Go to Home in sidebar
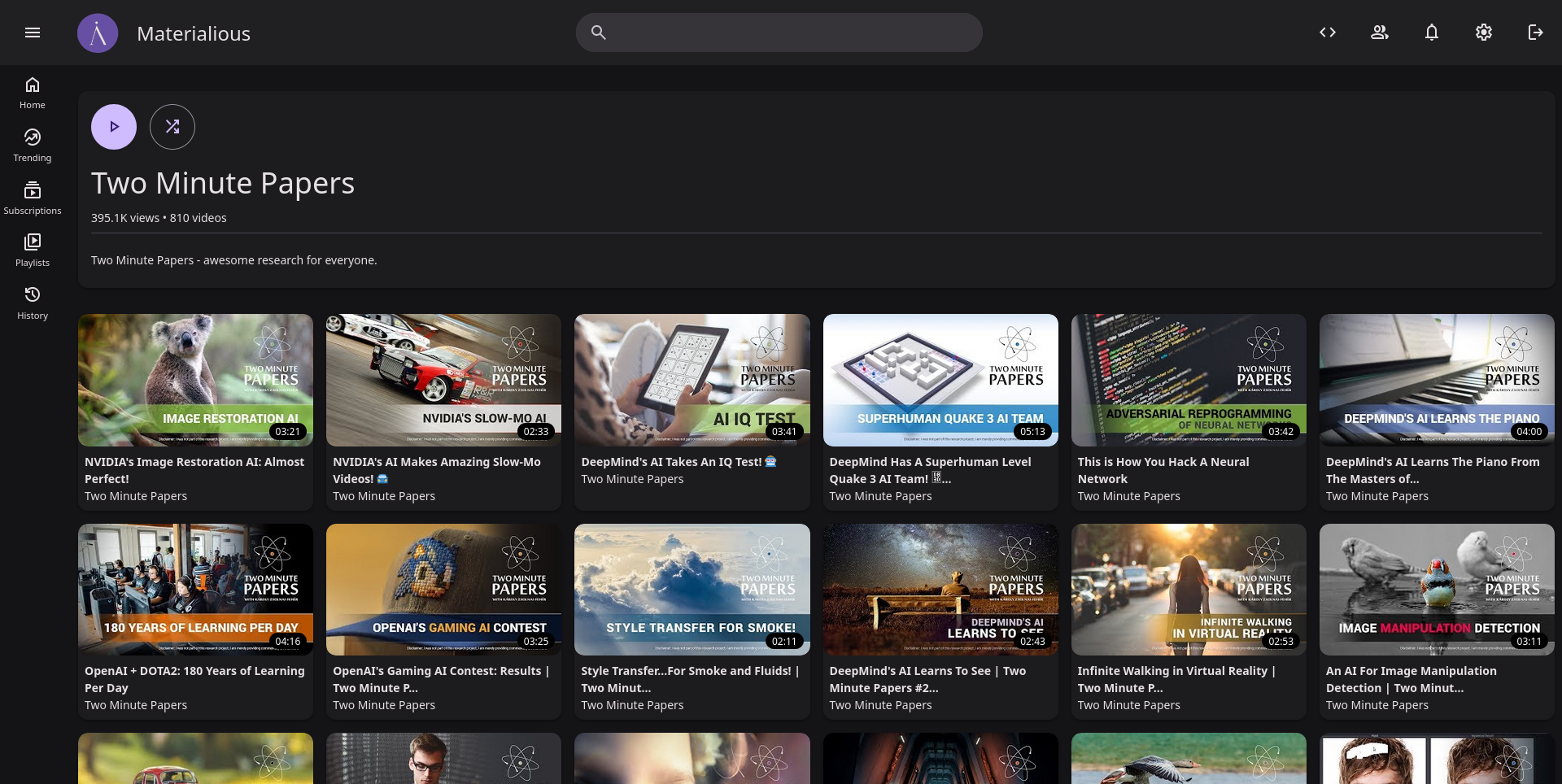 [33, 93]
